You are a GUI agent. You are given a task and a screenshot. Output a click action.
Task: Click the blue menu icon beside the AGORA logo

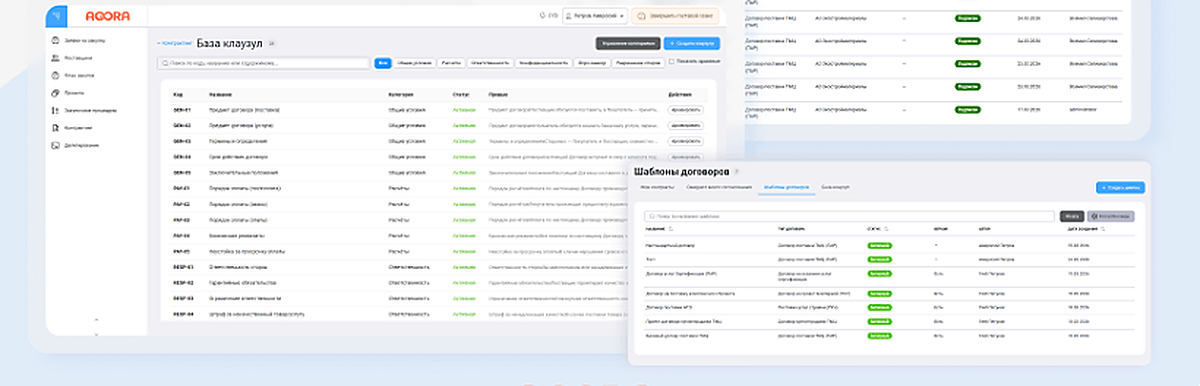[x=57, y=16]
